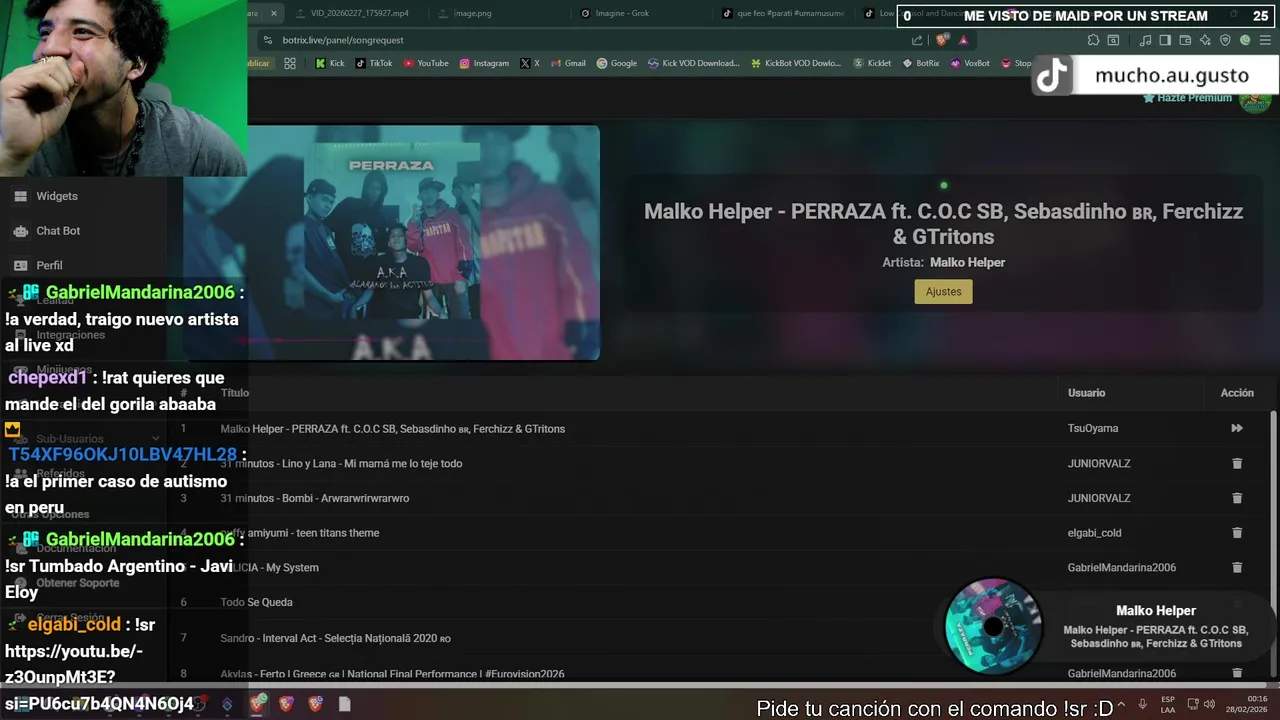Image resolution: width=1280 pixels, height=720 pixels.
Task: Delete the 'My System' song request
Action: tap(1237, 567)
